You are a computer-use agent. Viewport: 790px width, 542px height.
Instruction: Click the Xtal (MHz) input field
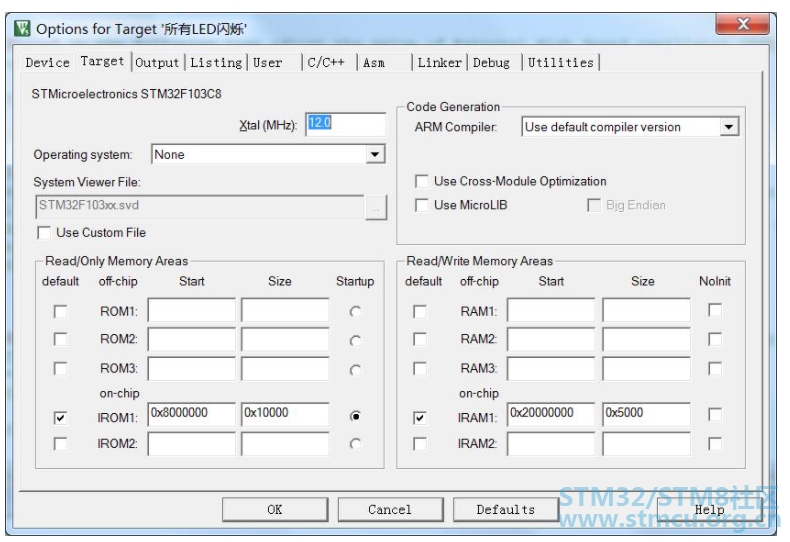(346, 123)
